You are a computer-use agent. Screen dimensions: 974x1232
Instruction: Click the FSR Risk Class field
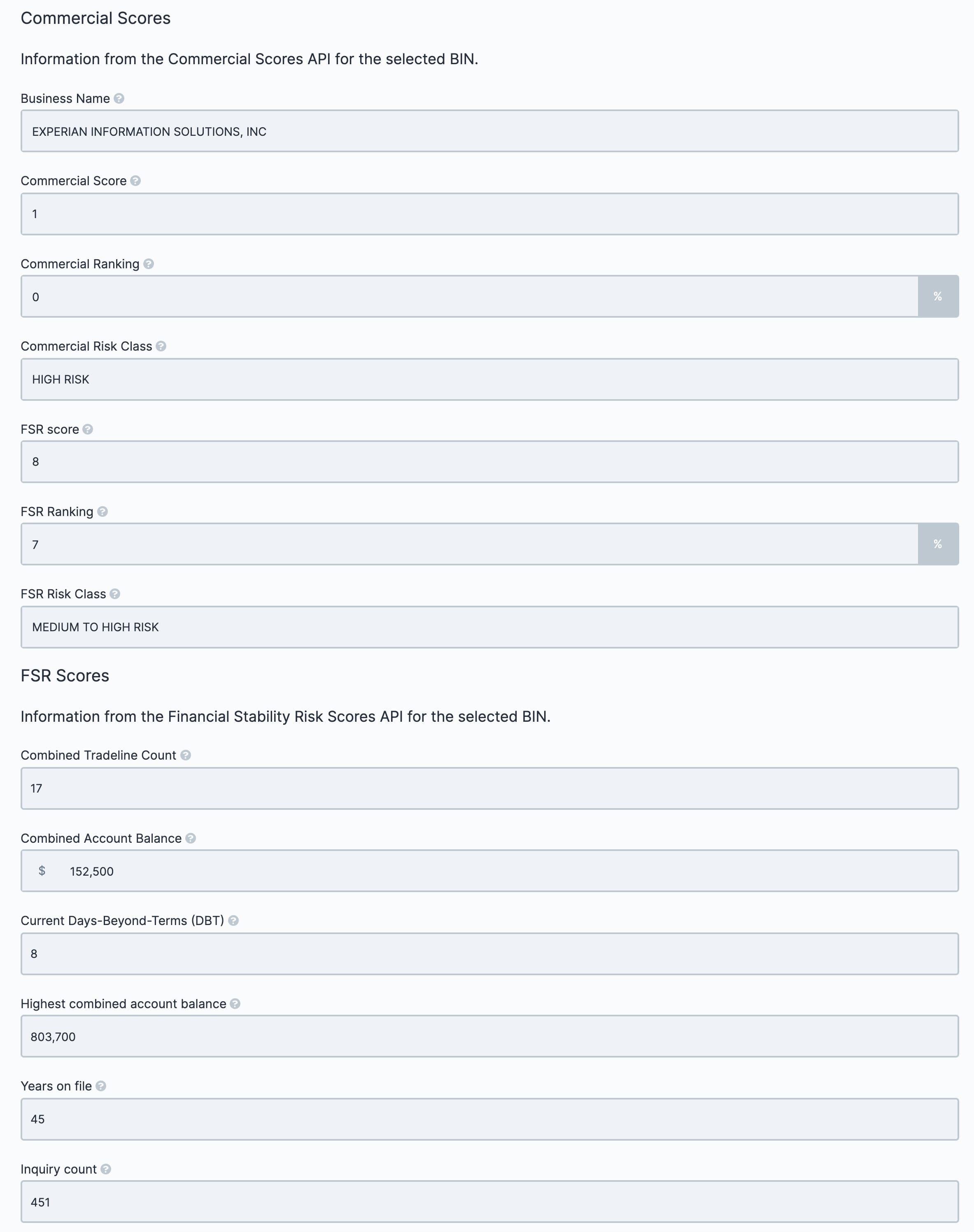coord(489,627)
